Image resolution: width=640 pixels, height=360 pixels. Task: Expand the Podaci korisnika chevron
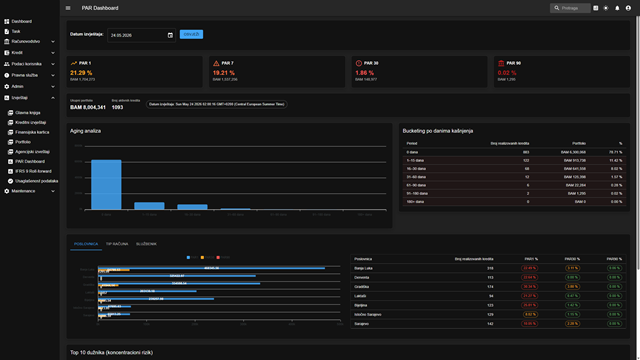coord(53,64)
